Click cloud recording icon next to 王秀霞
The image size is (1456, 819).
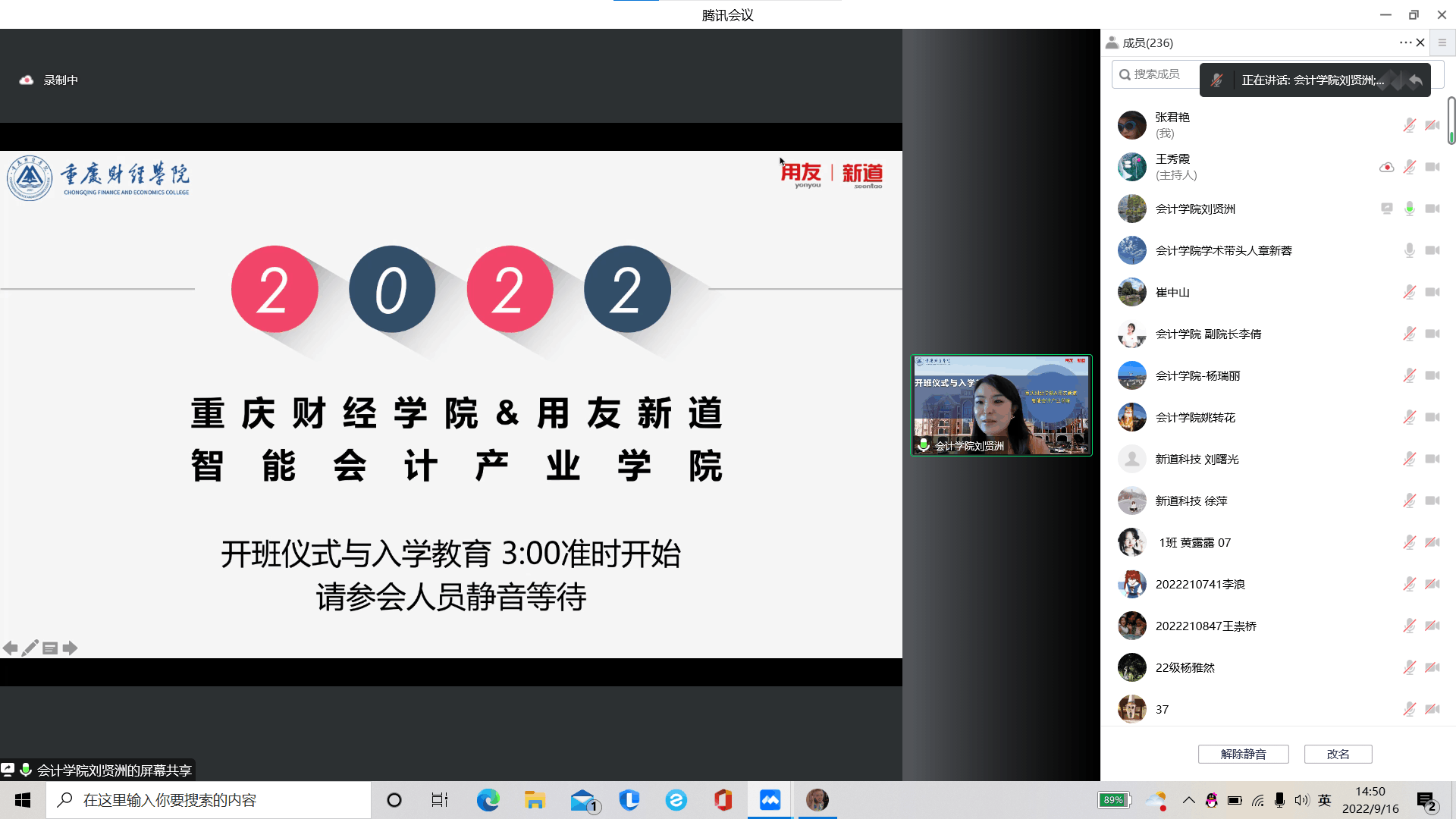[1386, 167]
